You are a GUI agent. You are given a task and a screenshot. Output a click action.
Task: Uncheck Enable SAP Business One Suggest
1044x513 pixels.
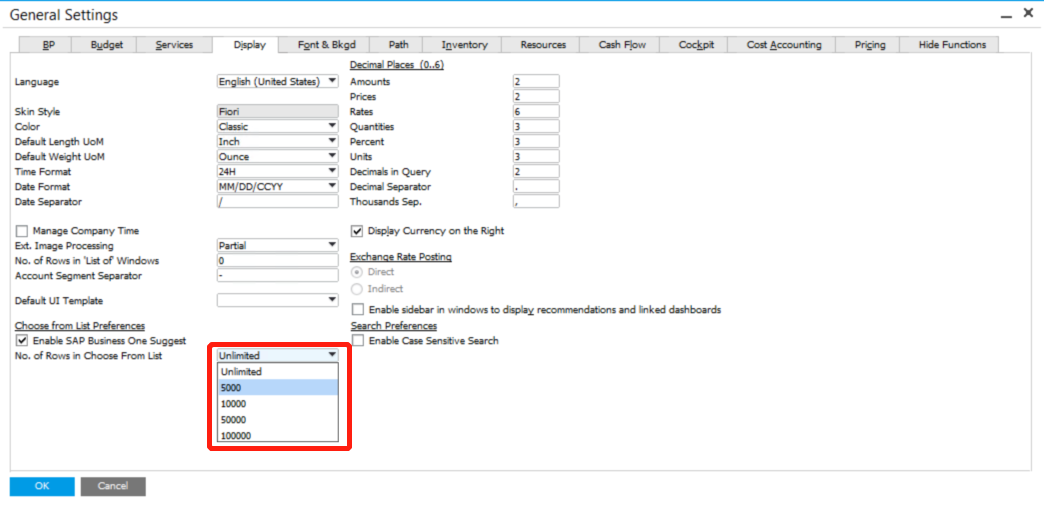pyautogui.click(x=22, y=341)
